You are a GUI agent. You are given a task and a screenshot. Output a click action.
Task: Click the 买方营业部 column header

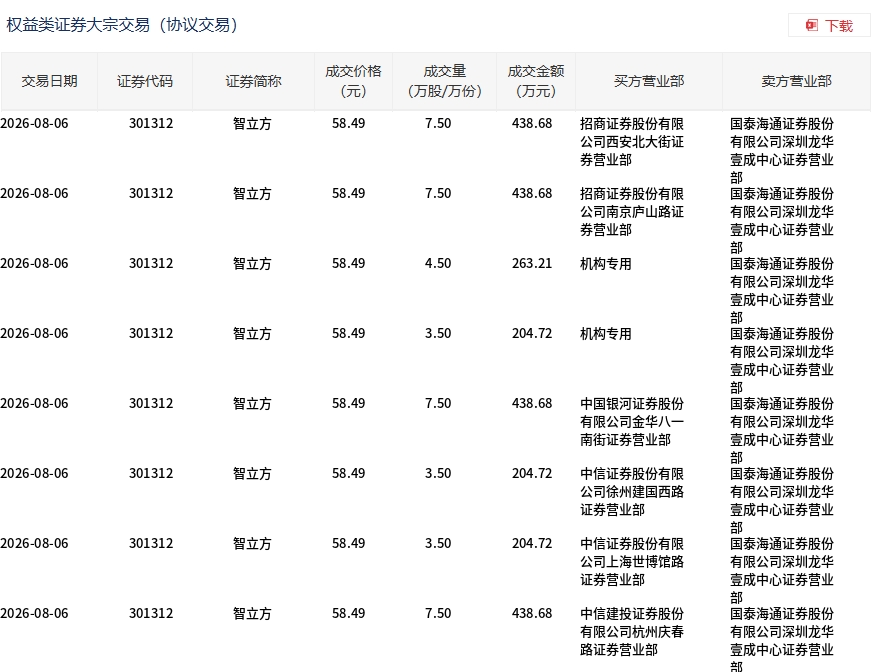point(649,81)
